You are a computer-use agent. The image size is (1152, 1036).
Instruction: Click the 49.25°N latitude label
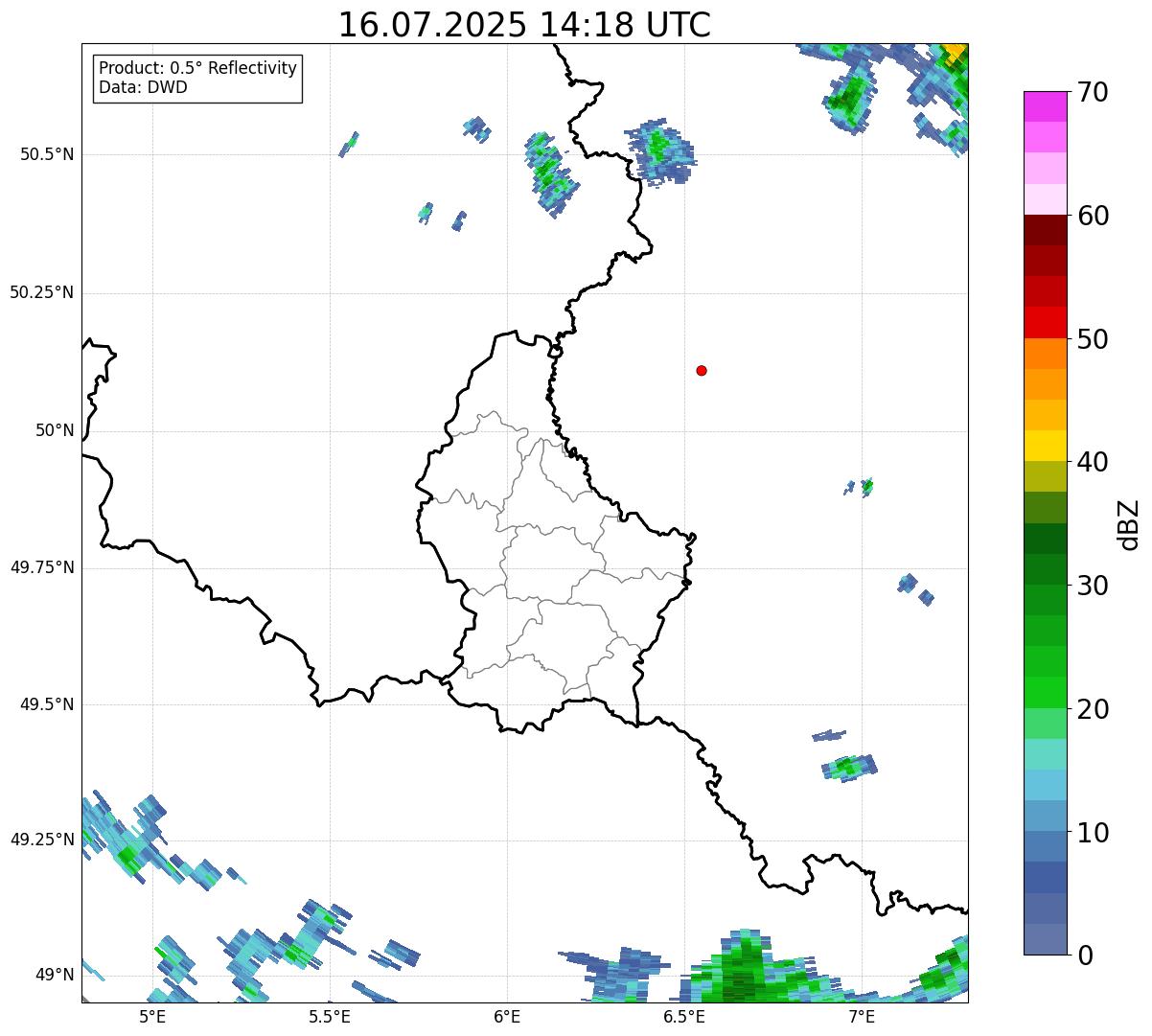click(x=42, y=840)
